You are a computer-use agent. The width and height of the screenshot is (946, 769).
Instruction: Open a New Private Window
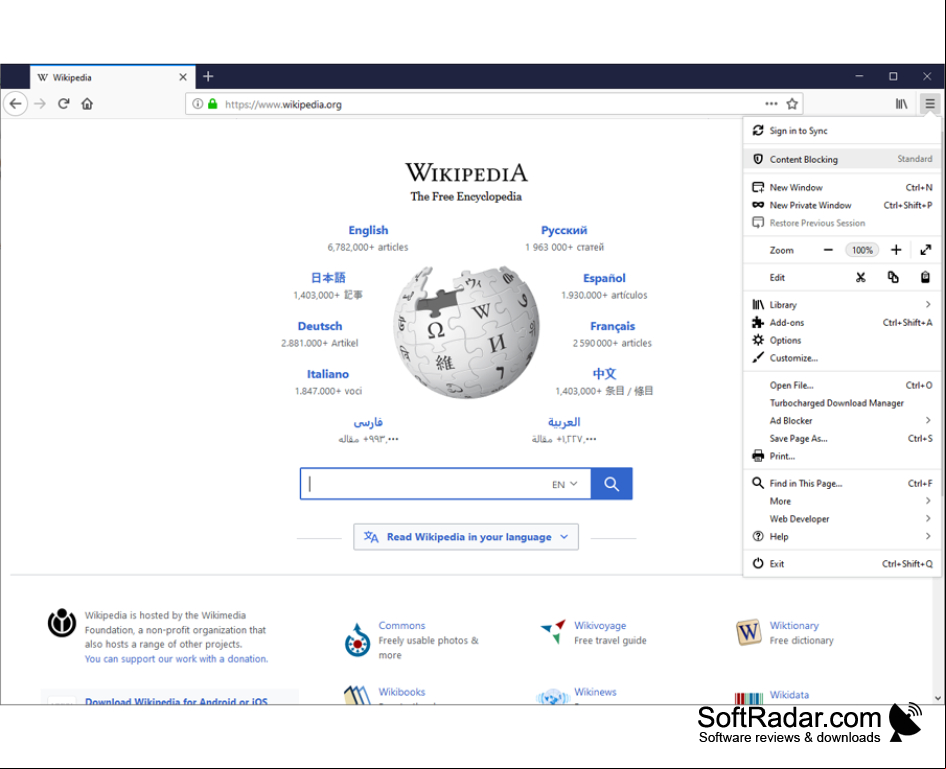[842, 205]
